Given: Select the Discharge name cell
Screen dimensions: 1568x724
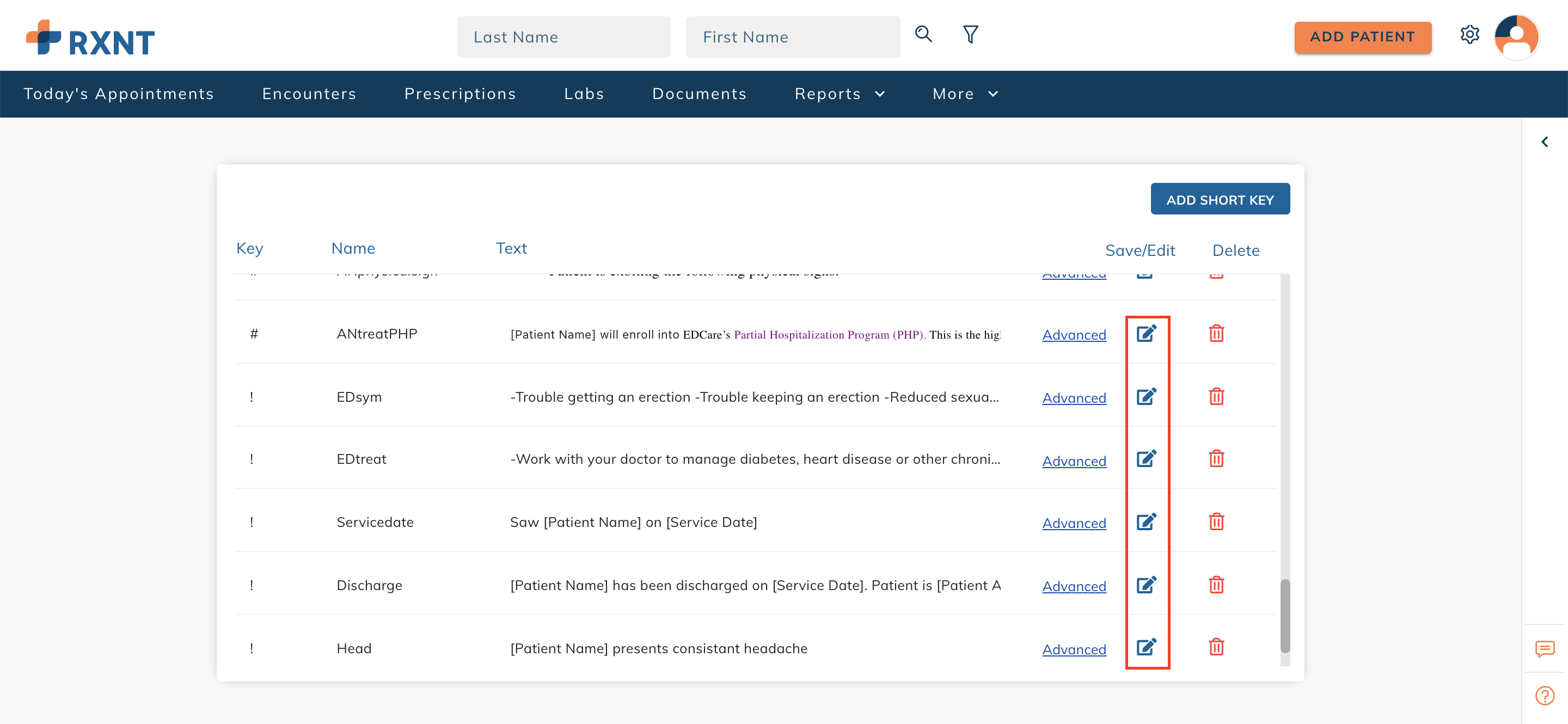Looking at the screenshot, I should pyautogui.click(x=369, y=585).
